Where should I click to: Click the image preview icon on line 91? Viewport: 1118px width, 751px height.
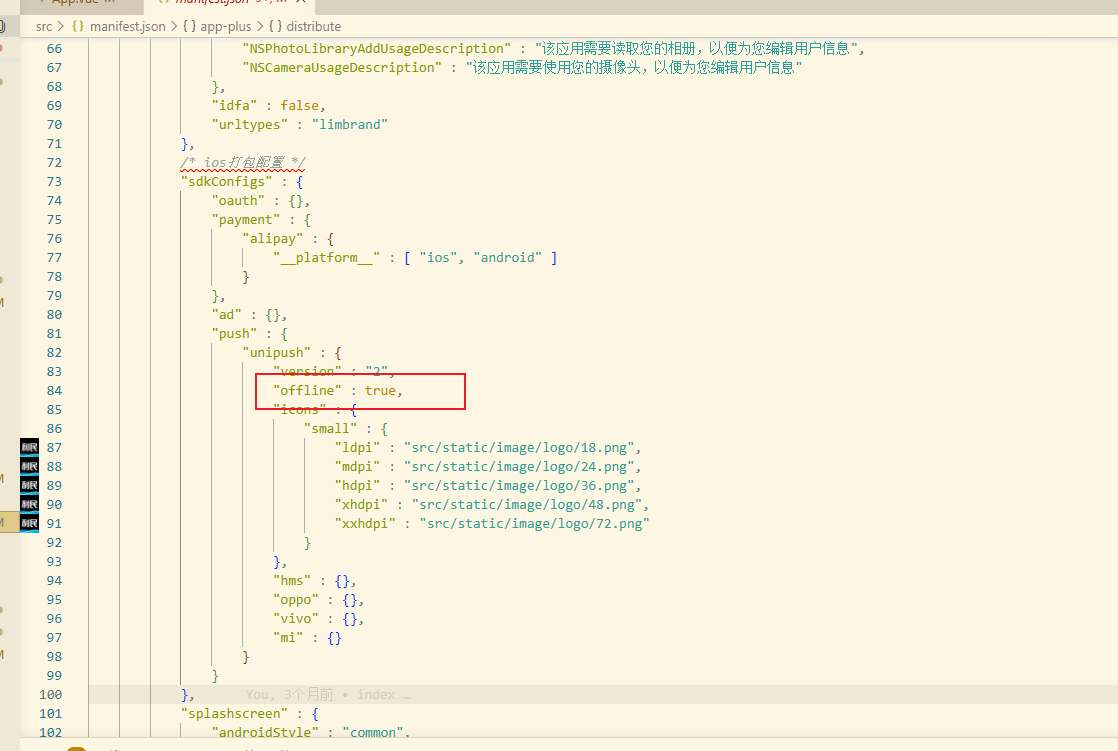29,523
